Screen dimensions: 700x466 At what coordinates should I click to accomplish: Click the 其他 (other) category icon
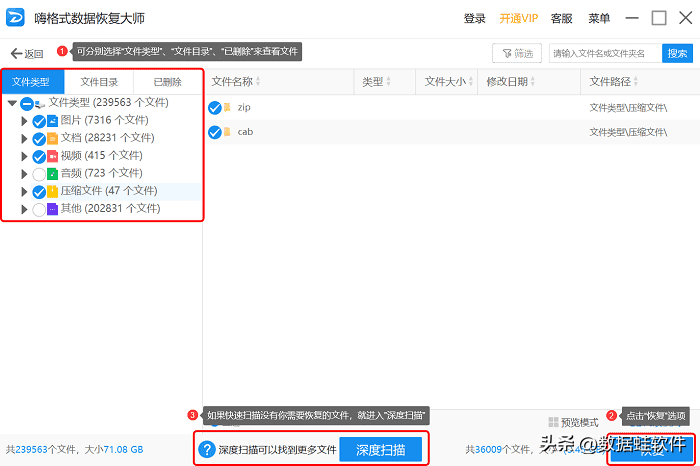[x=53, y=209]
